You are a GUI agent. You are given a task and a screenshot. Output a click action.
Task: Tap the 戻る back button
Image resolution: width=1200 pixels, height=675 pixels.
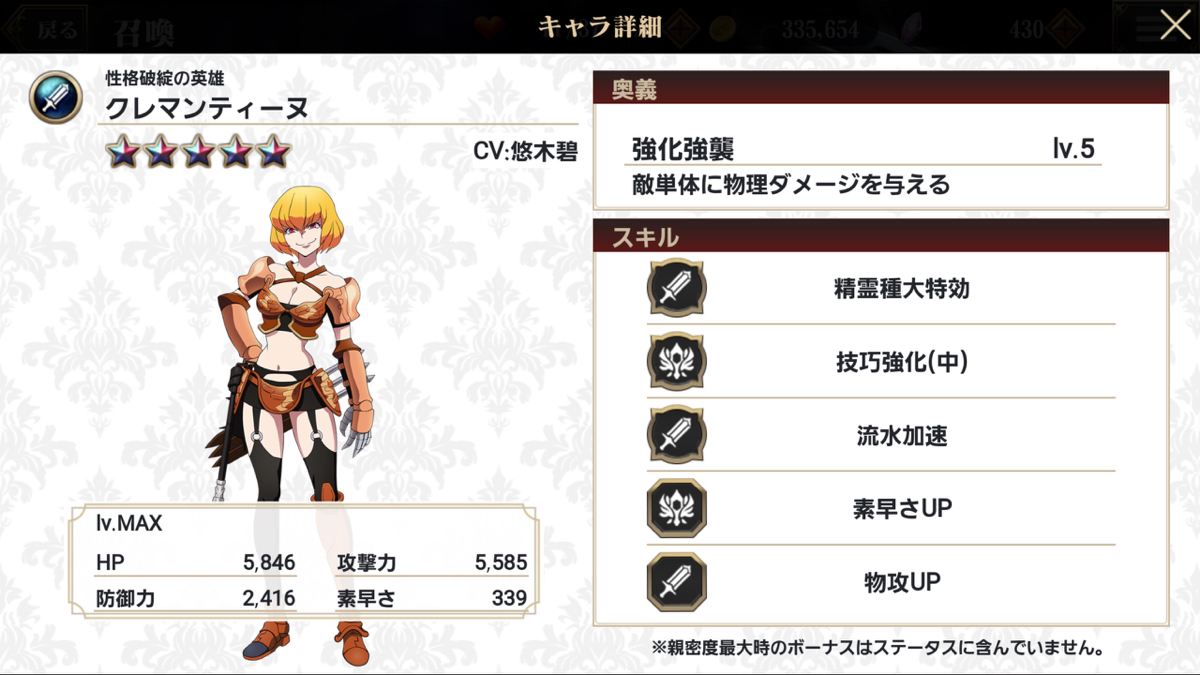click(45, 28)
